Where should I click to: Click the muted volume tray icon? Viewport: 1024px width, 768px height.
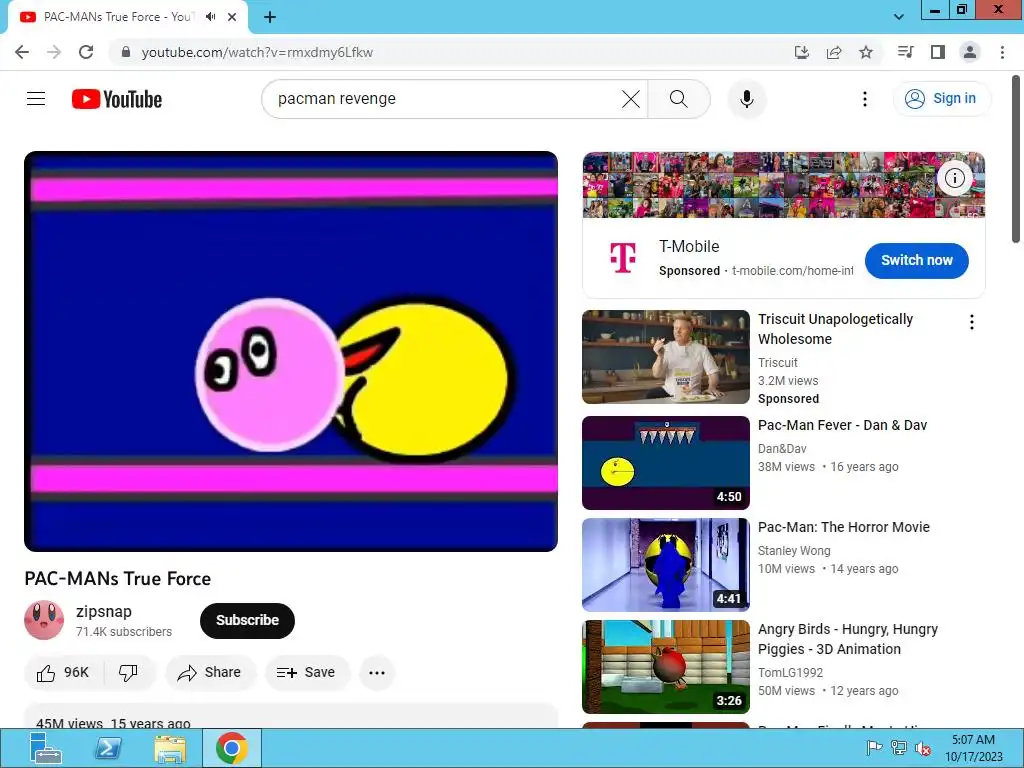coord(923,748)
